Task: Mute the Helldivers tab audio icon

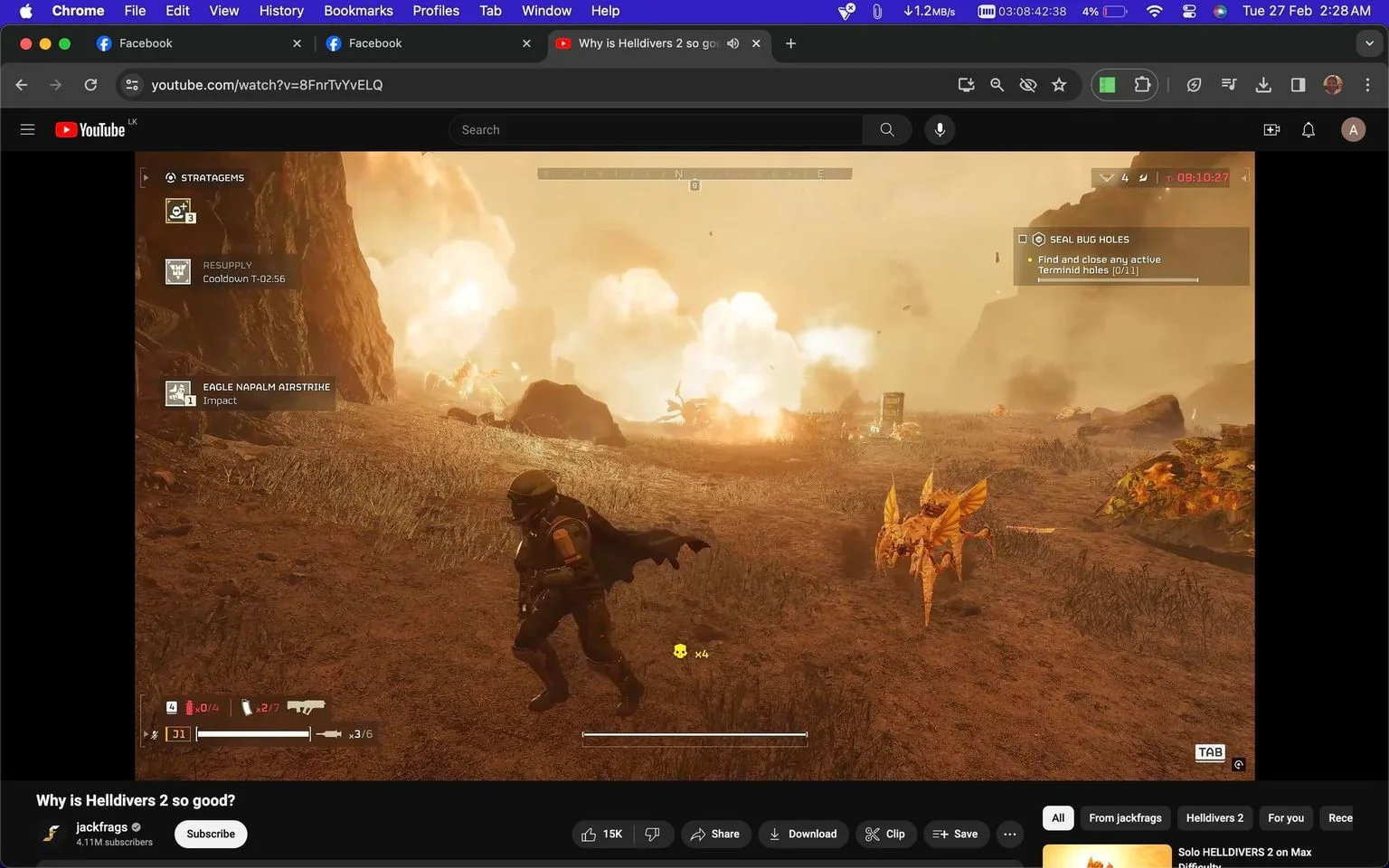Action: (732, 43)
